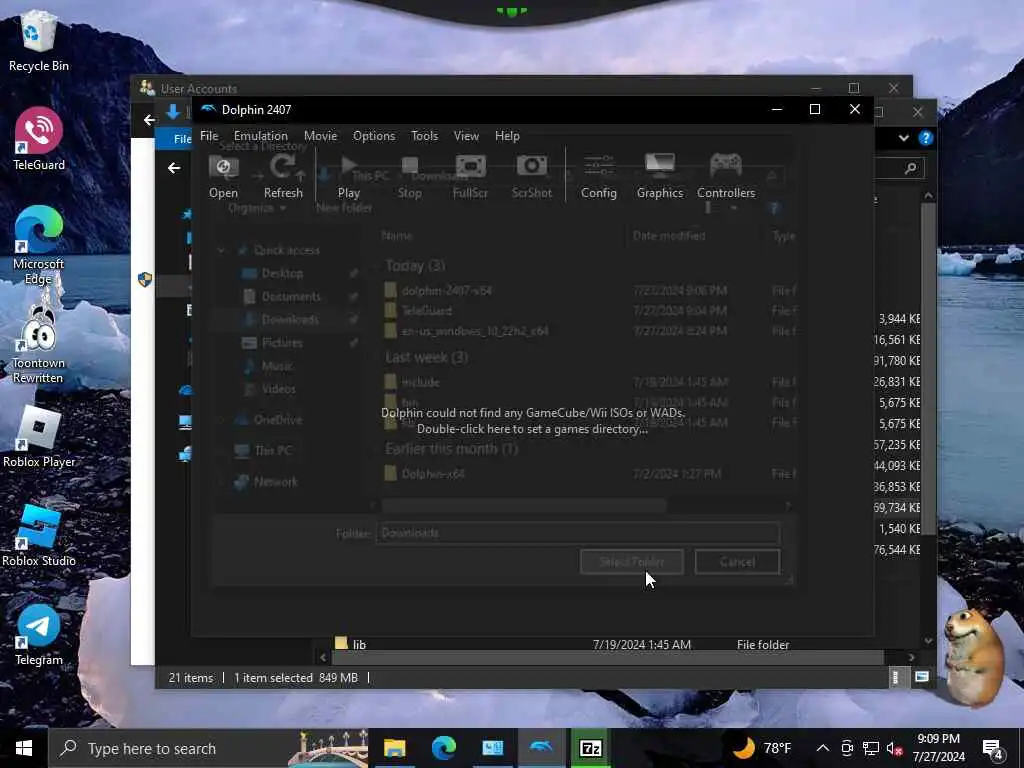This screenshot has height=768, width=1024.
Task: Show hidden tray icons chevron
Action: coord(823,748)
